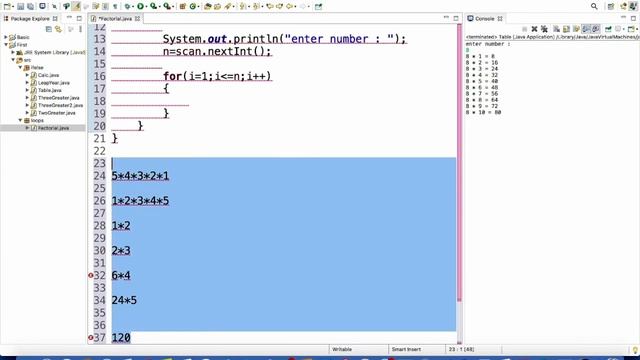
Task: Click the Open Type folder icon
Action: coord(207,7)
